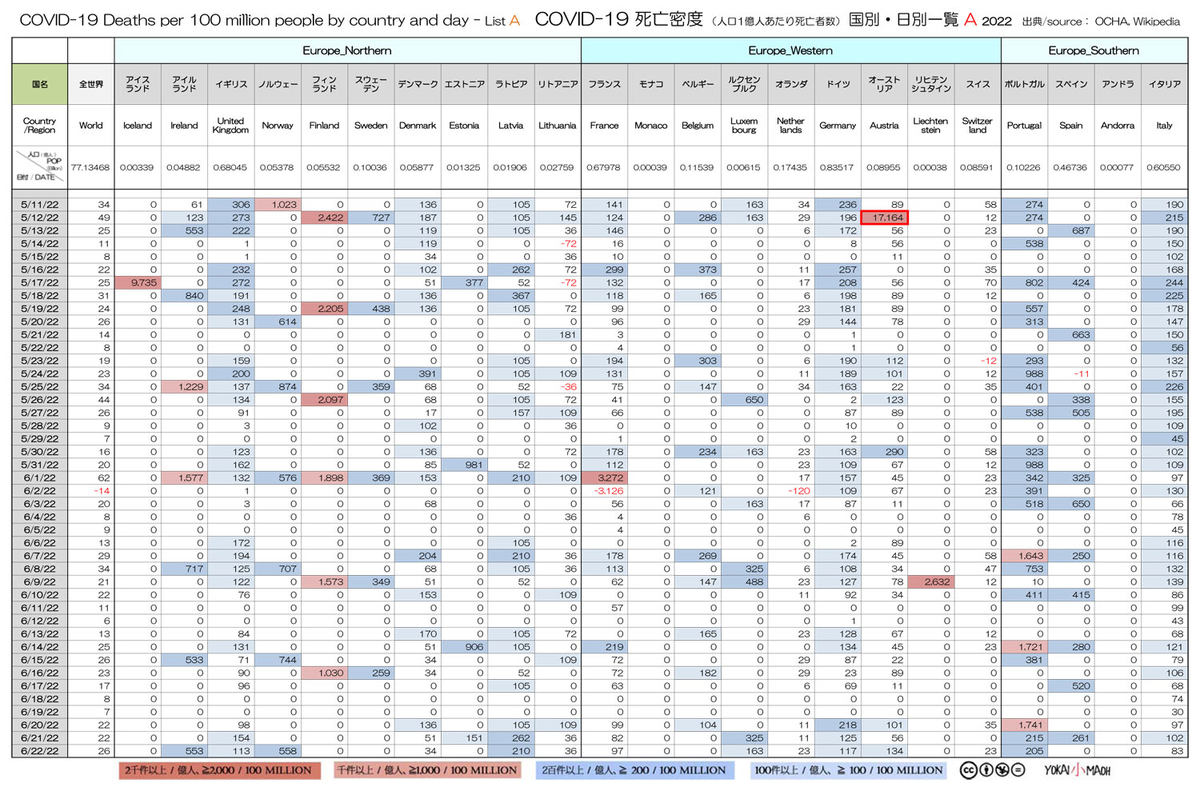Screen dimensions: 1200x787
Task: Click the negative France value -3,126
Action: [x=604, y=491]
